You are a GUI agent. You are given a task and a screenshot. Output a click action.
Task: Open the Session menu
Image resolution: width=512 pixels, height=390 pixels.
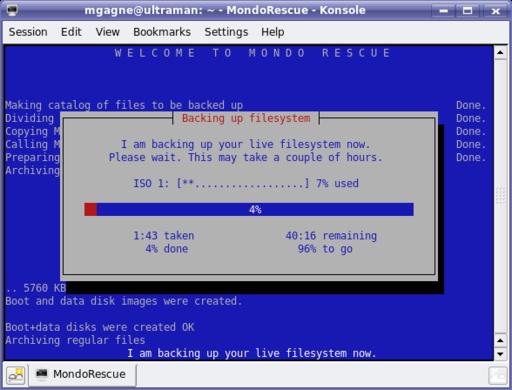(28, 32)
